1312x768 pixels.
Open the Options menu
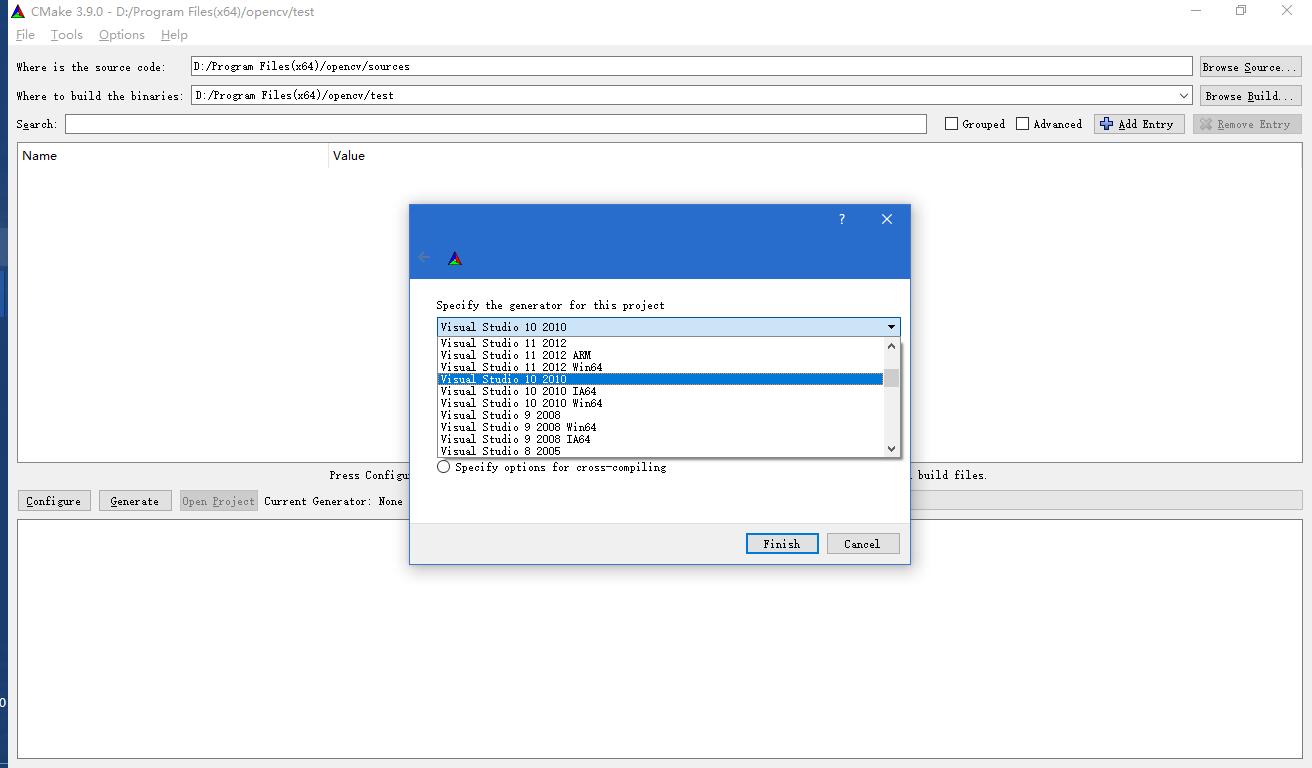pyautogui.click(x=122, y=34)
